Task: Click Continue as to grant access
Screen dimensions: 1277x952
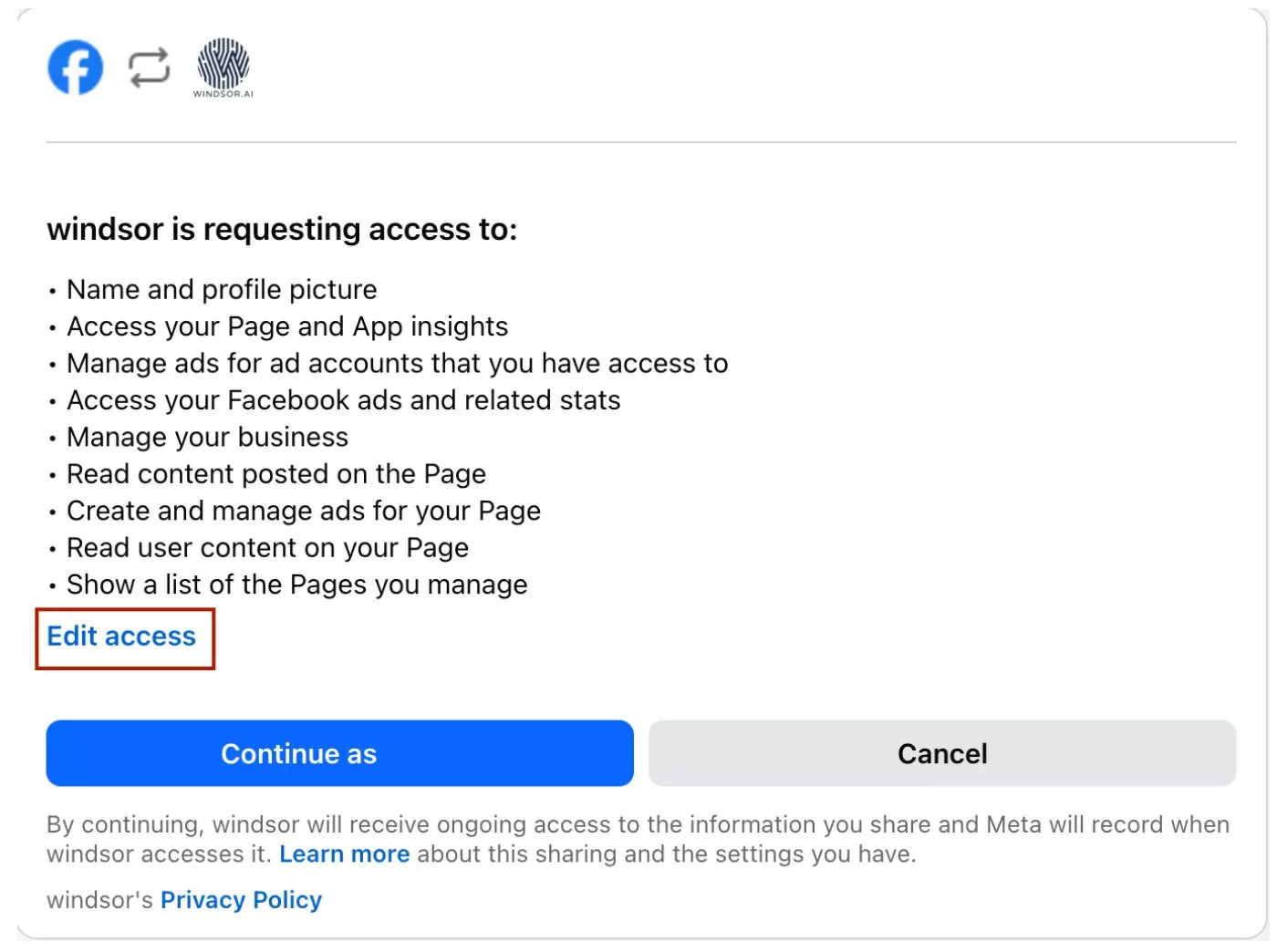Action: click(x=339, y=753)
